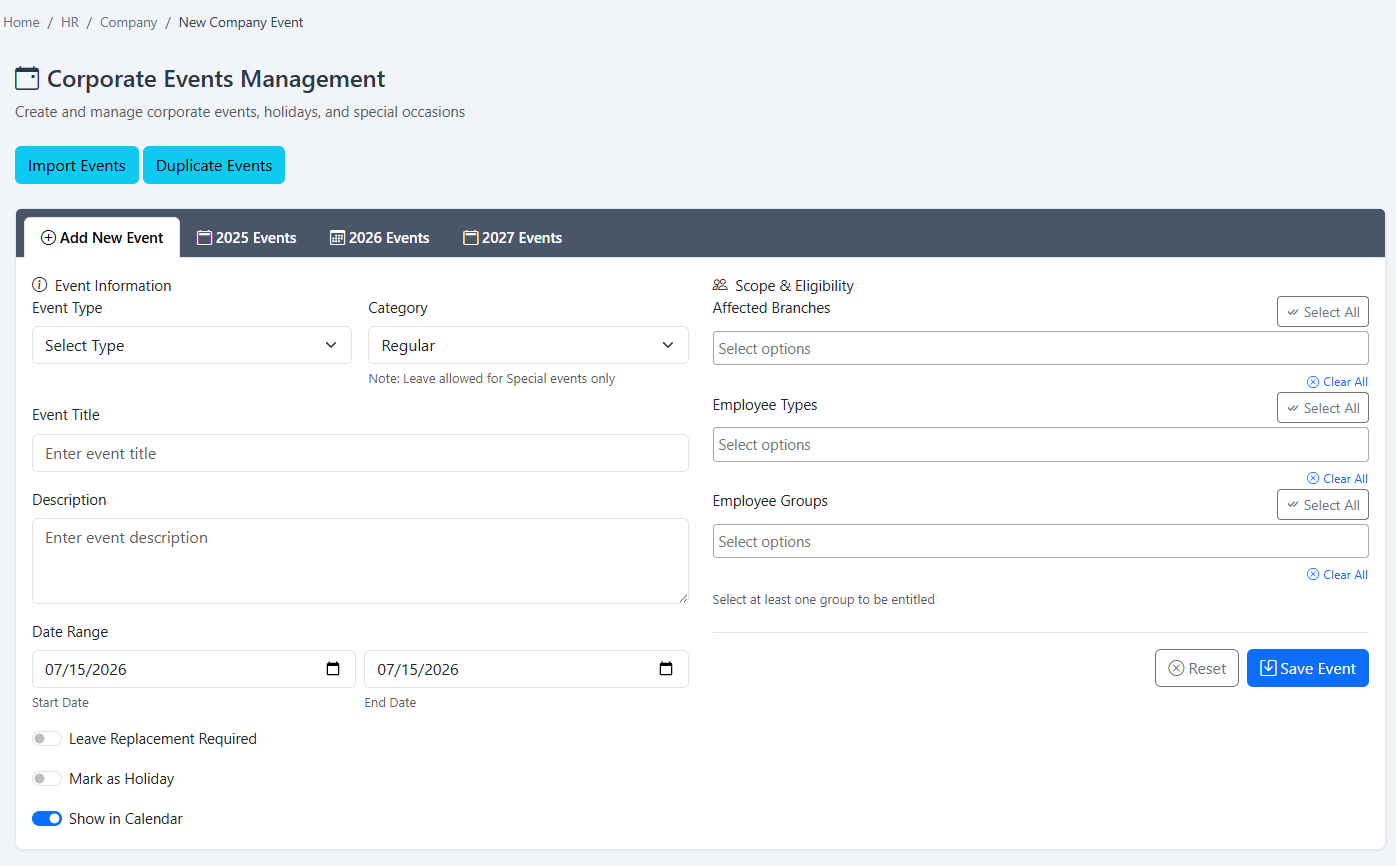The width and height of the screenshot is (1396, 866).
Task: Click the Description textarea resize handle
Action: [683, 598]
